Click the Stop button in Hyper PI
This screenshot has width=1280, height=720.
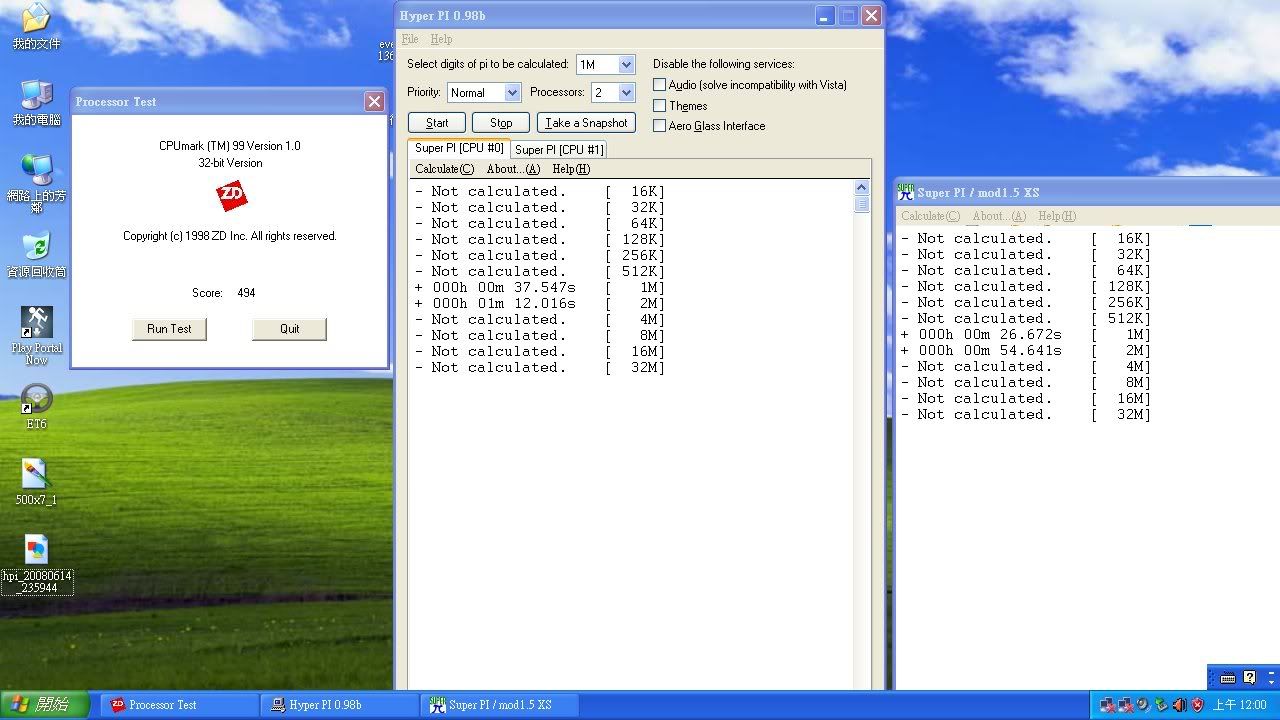(x=501, y=123)
